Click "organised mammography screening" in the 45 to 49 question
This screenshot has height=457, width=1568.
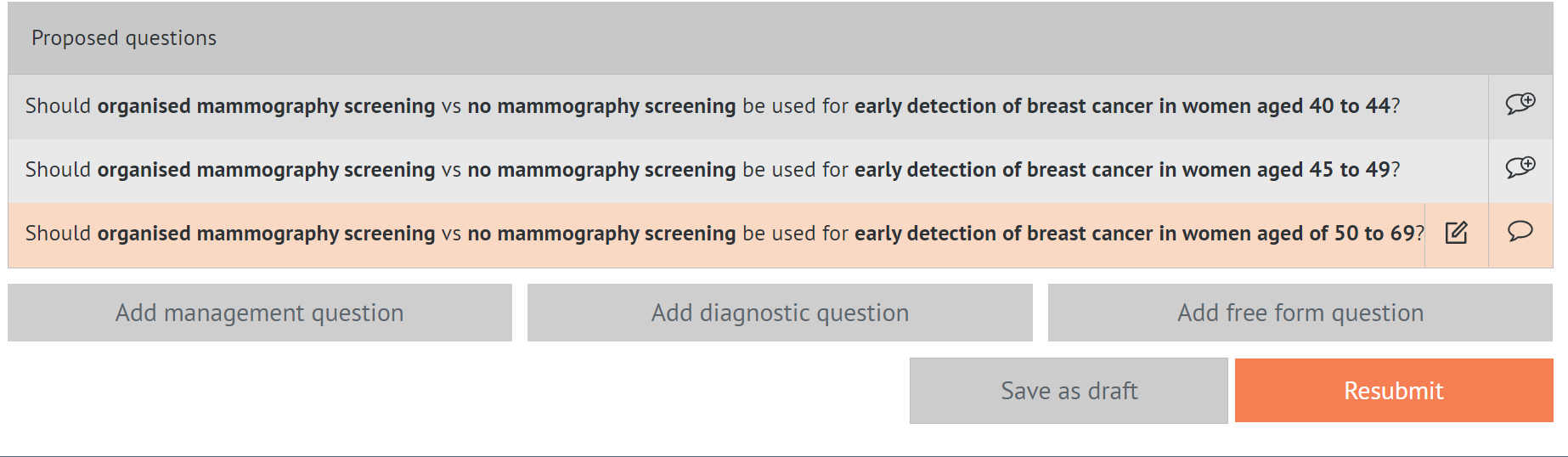[266, 170]
